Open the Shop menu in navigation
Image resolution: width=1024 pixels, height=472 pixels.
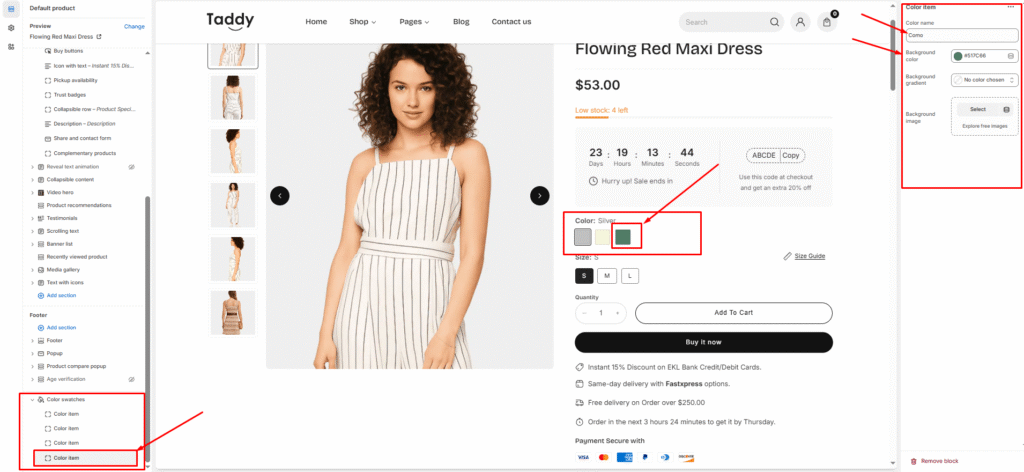point(362,22)
